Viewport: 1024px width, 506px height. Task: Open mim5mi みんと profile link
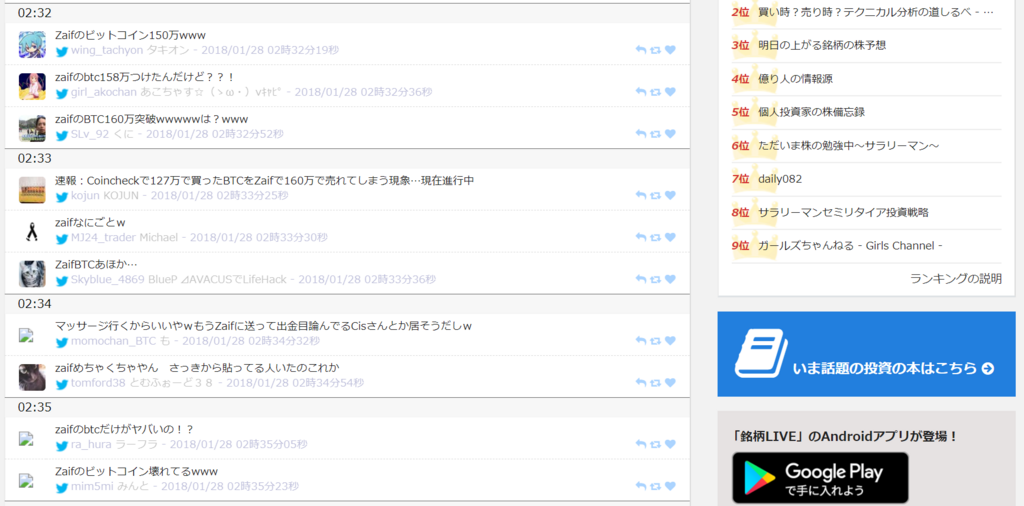point(110,486)
